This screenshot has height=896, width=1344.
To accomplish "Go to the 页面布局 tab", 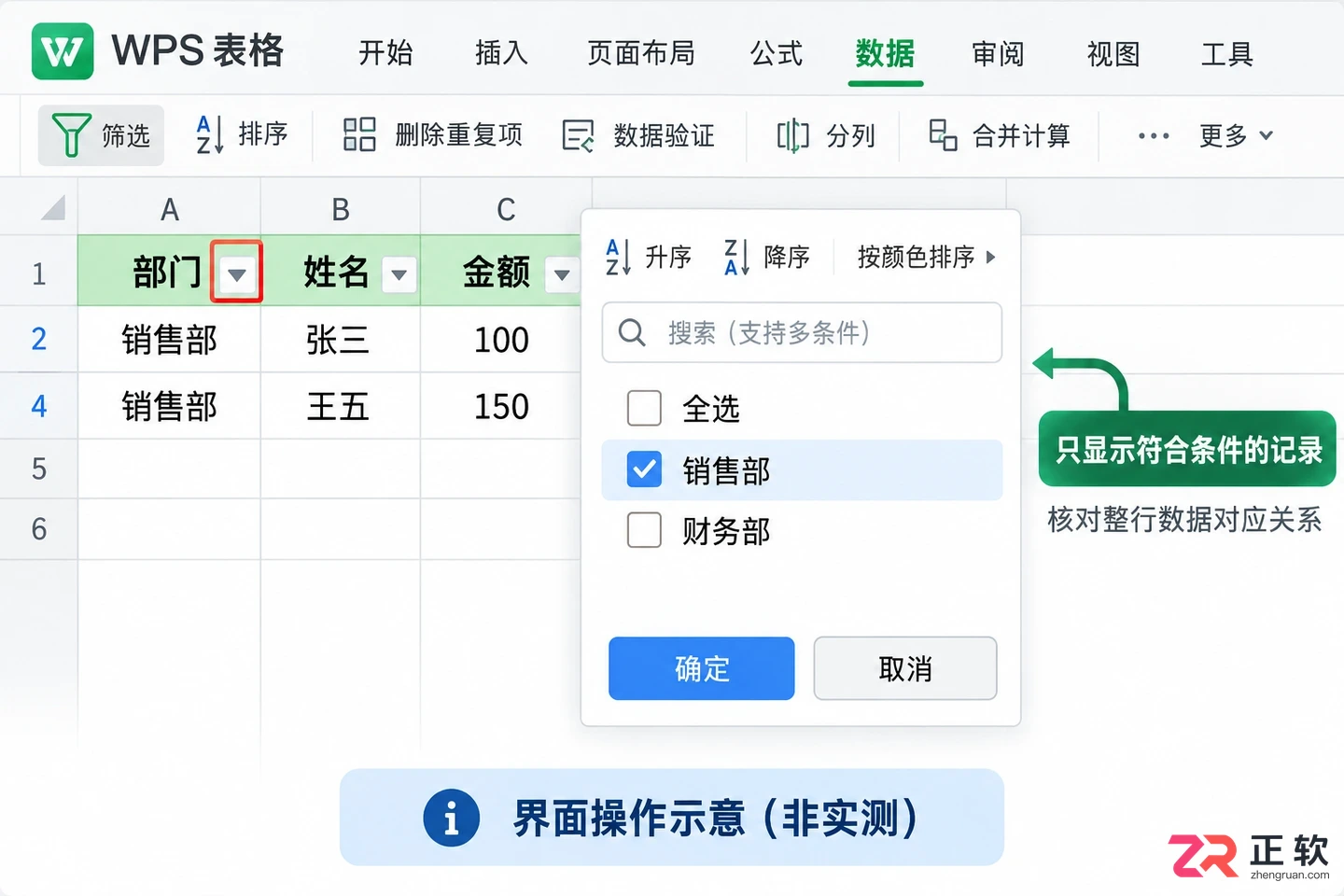I will [x=641, y=53].
